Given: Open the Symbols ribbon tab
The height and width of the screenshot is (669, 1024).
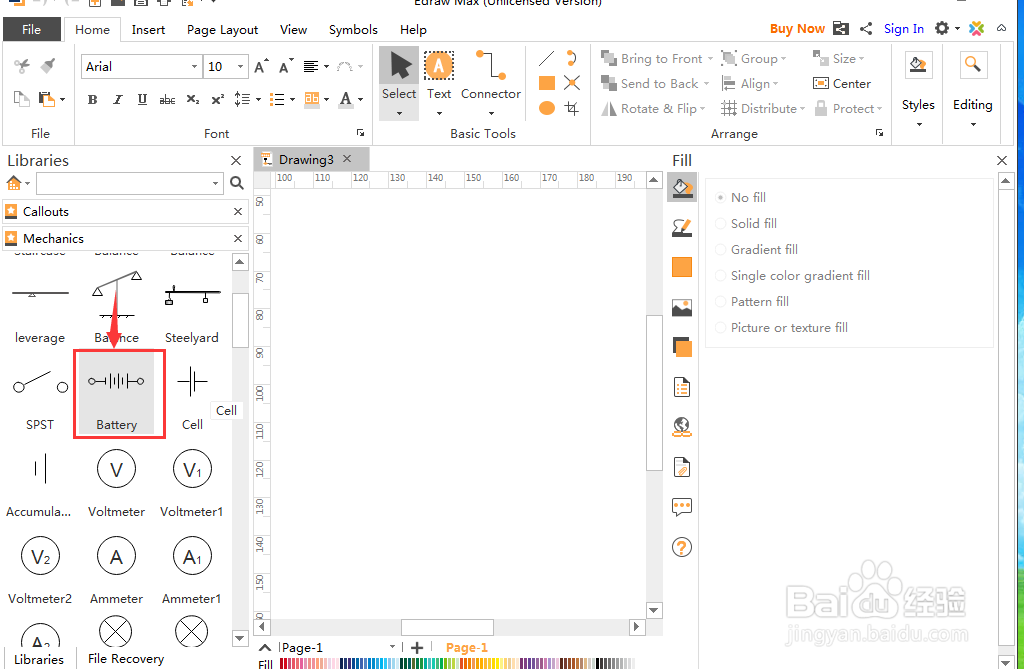Looking at the screenshot, I should coord(353,29).
